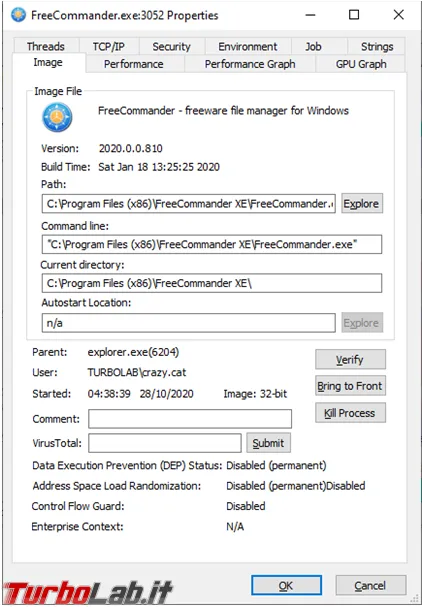Screen dimensions: 422x607
Task: Click Explore next to the Path field
Action: [362, 204]
